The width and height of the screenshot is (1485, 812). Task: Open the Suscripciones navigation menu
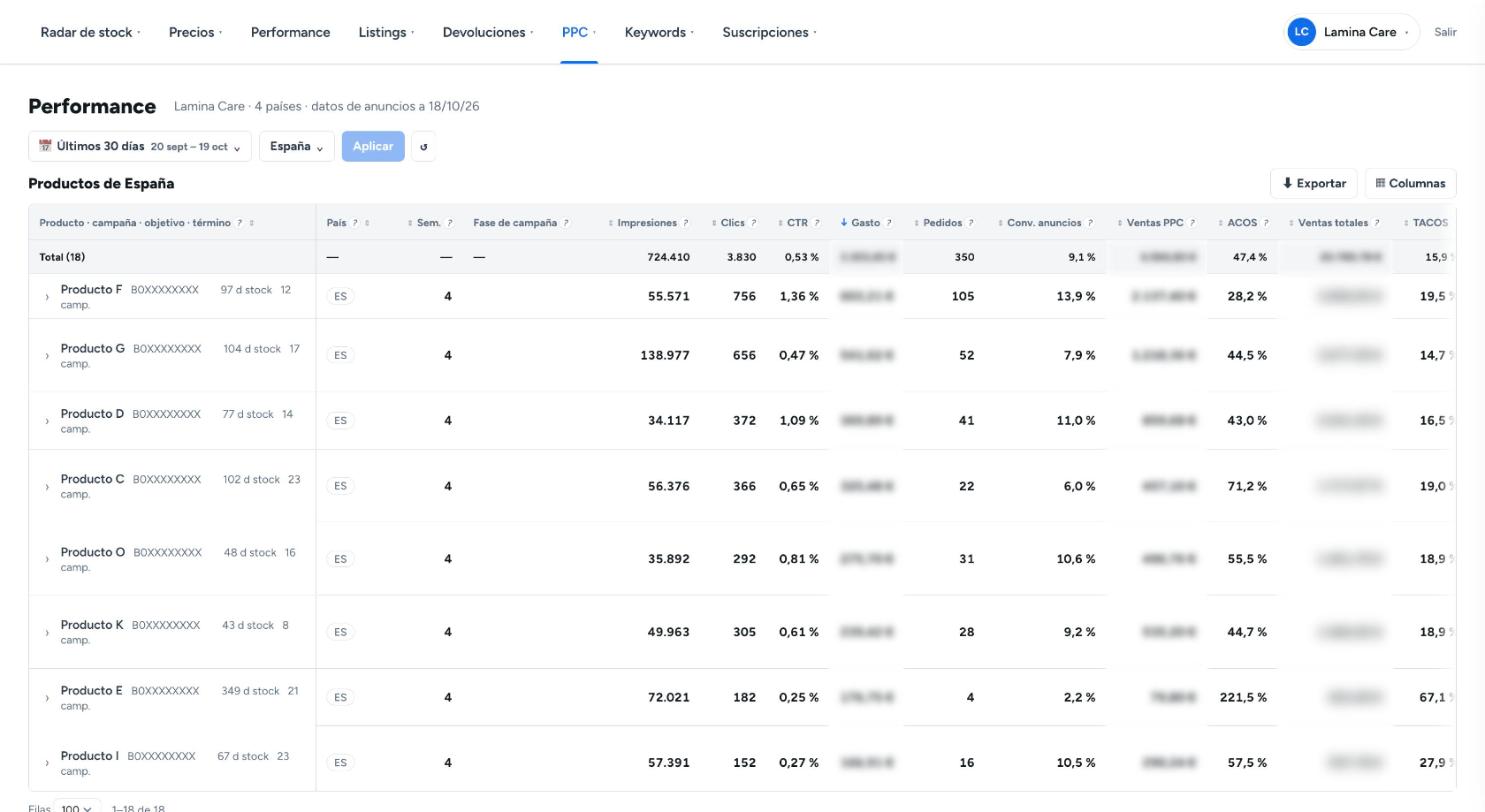click(769, 32)
